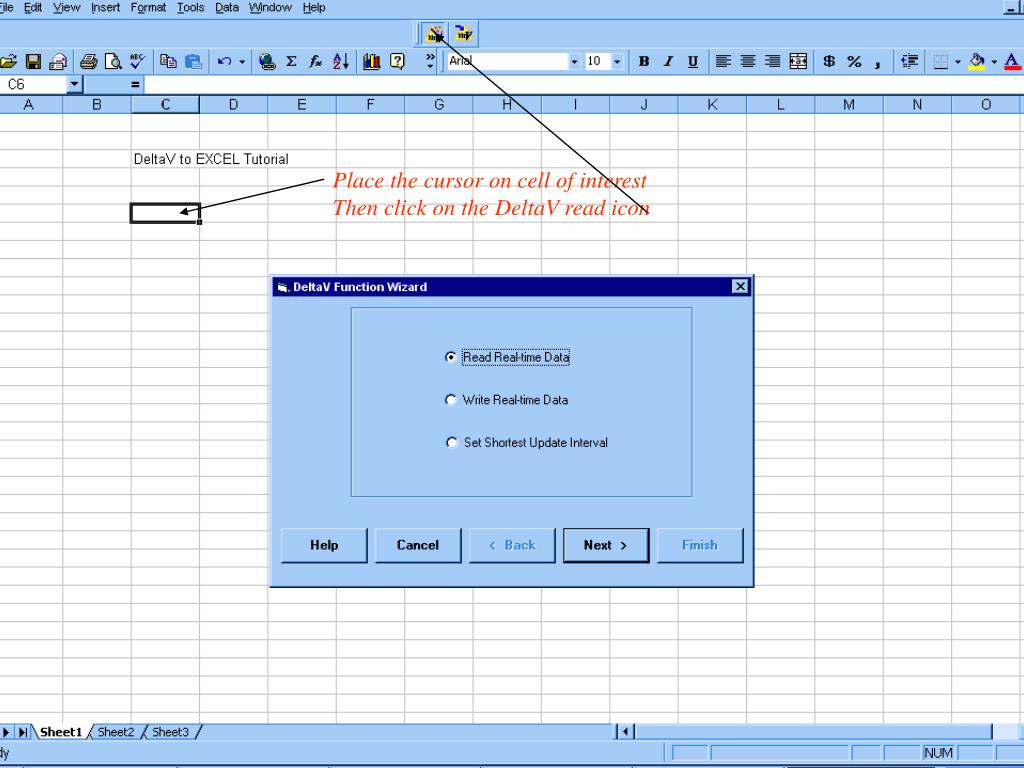The height and width of the screenshot is (768, 1024).
Task: Click the Paste clipboard icon
Action: click(x=193, y=61)
